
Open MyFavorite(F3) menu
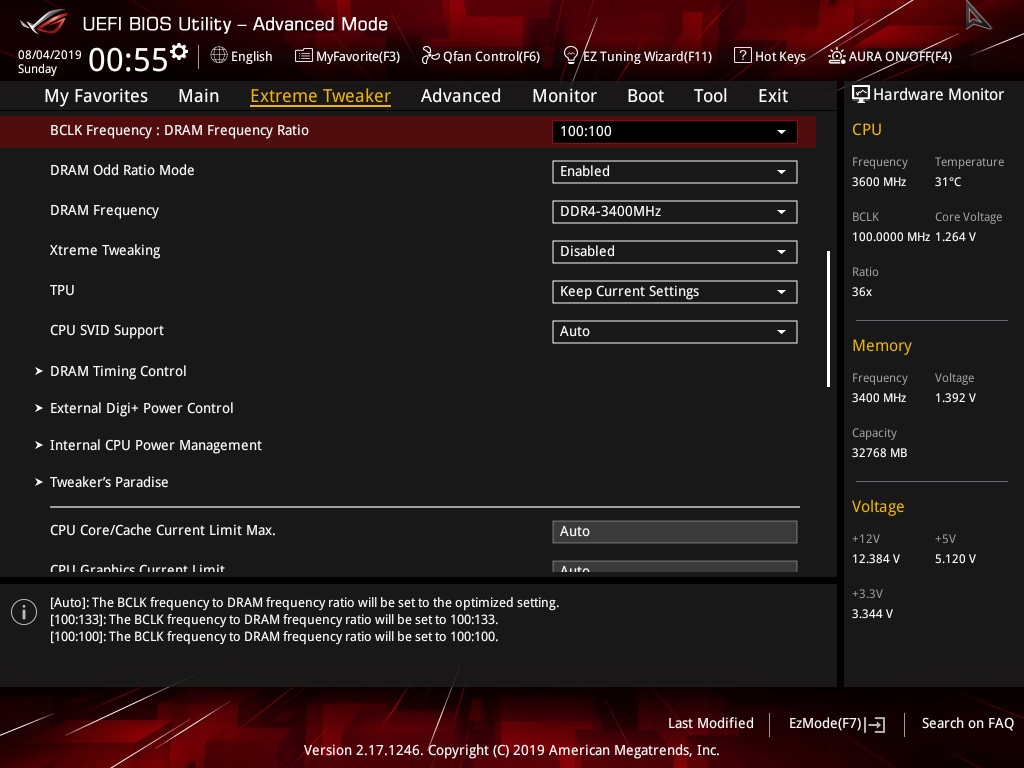[x=347, y=56]
